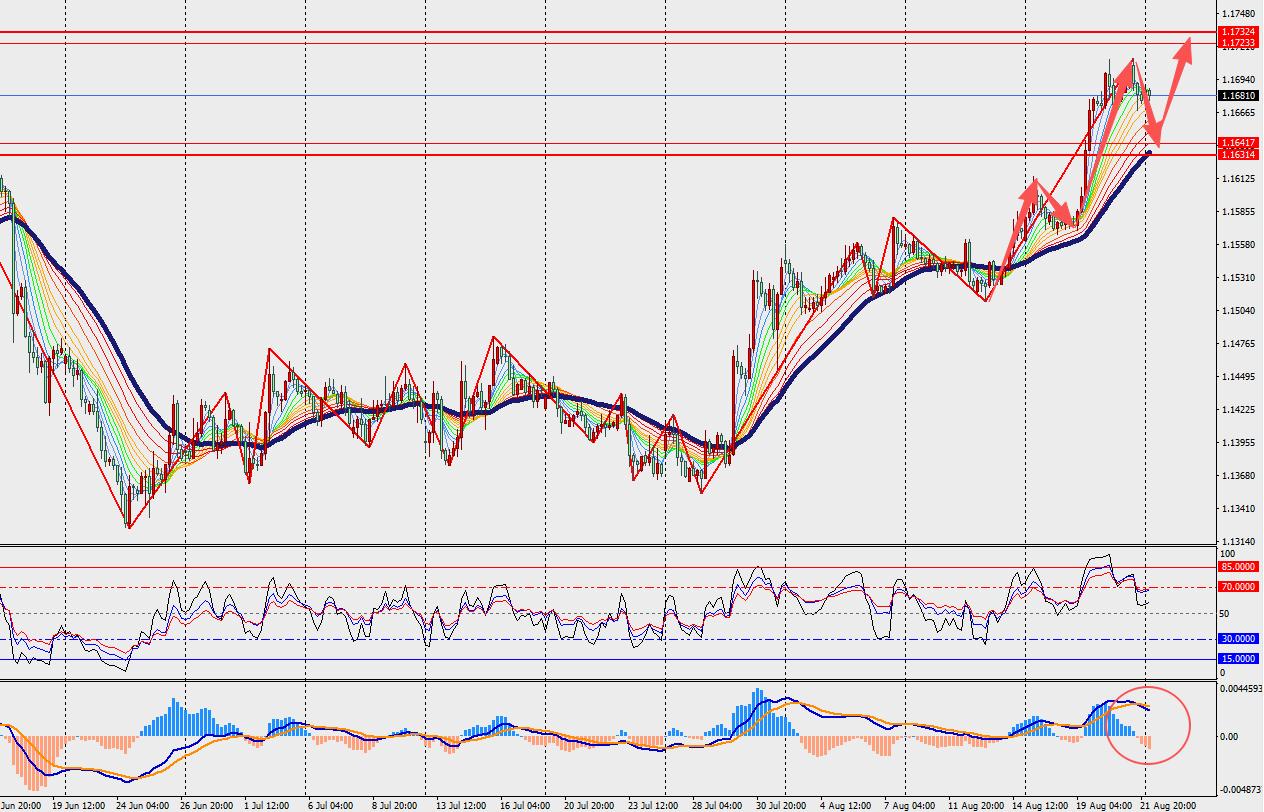Click the red 1.17324 price level label

[x=1239, y=32]
